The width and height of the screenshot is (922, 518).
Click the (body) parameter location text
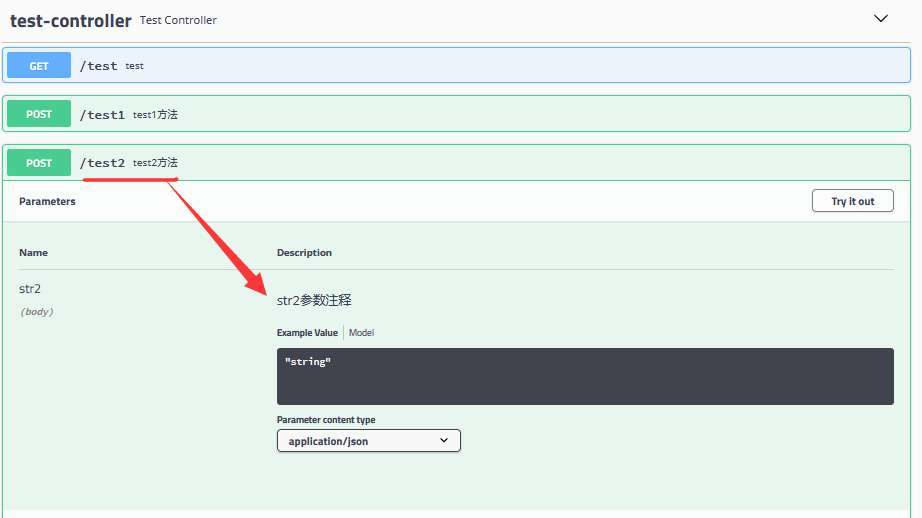point(36,312)
